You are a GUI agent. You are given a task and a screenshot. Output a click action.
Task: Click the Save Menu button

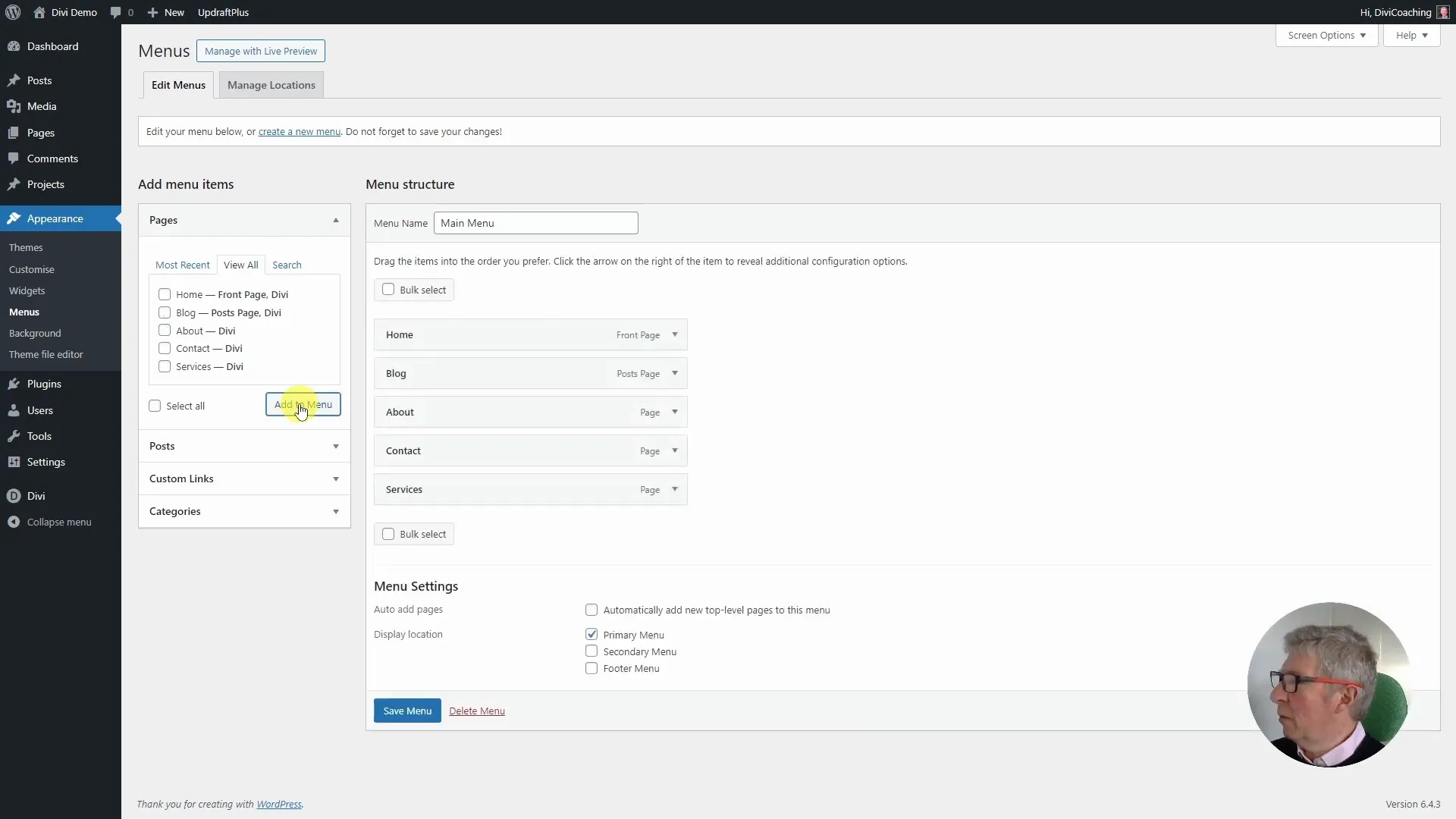click(x=406, y=711)
